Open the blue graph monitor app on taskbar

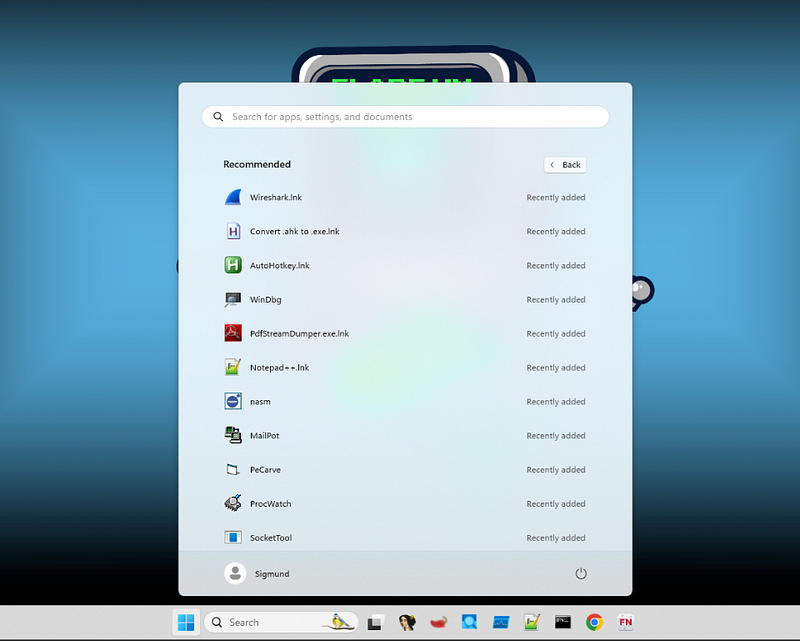click(x=501, y=622)
